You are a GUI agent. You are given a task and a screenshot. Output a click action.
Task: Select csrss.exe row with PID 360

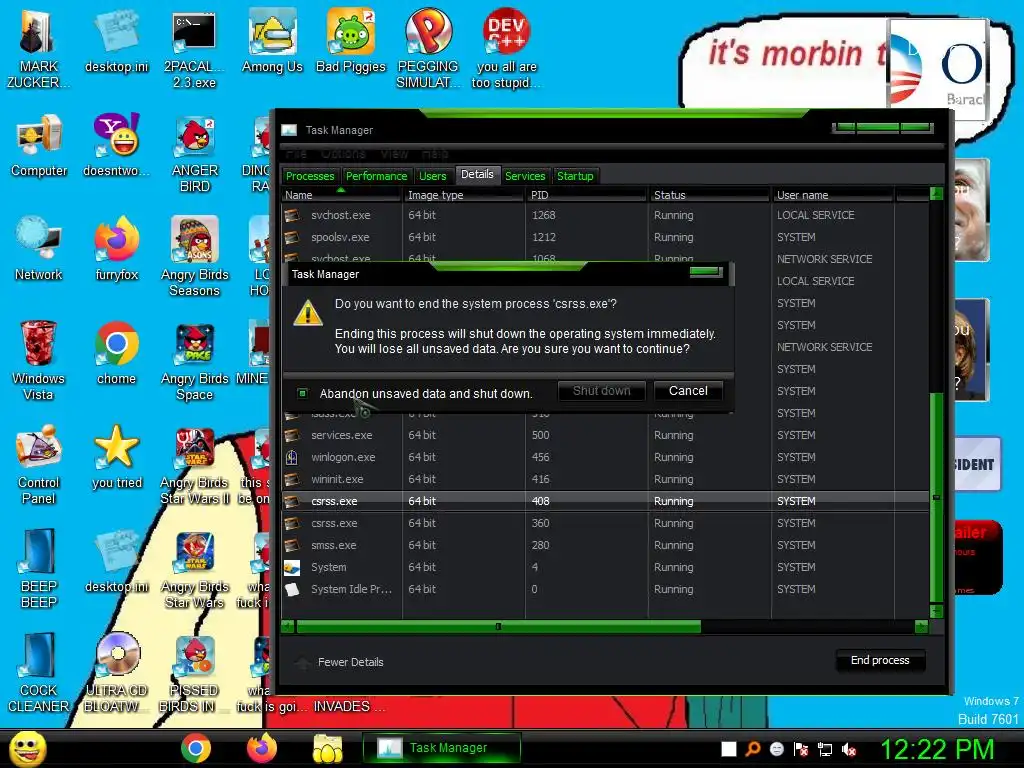coord(605,523)
